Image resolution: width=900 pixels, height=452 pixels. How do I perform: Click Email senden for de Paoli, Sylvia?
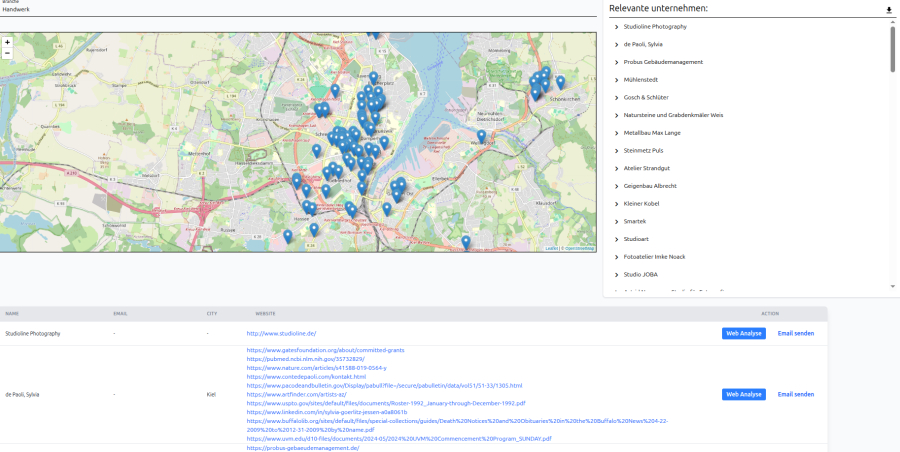(796, 394)
